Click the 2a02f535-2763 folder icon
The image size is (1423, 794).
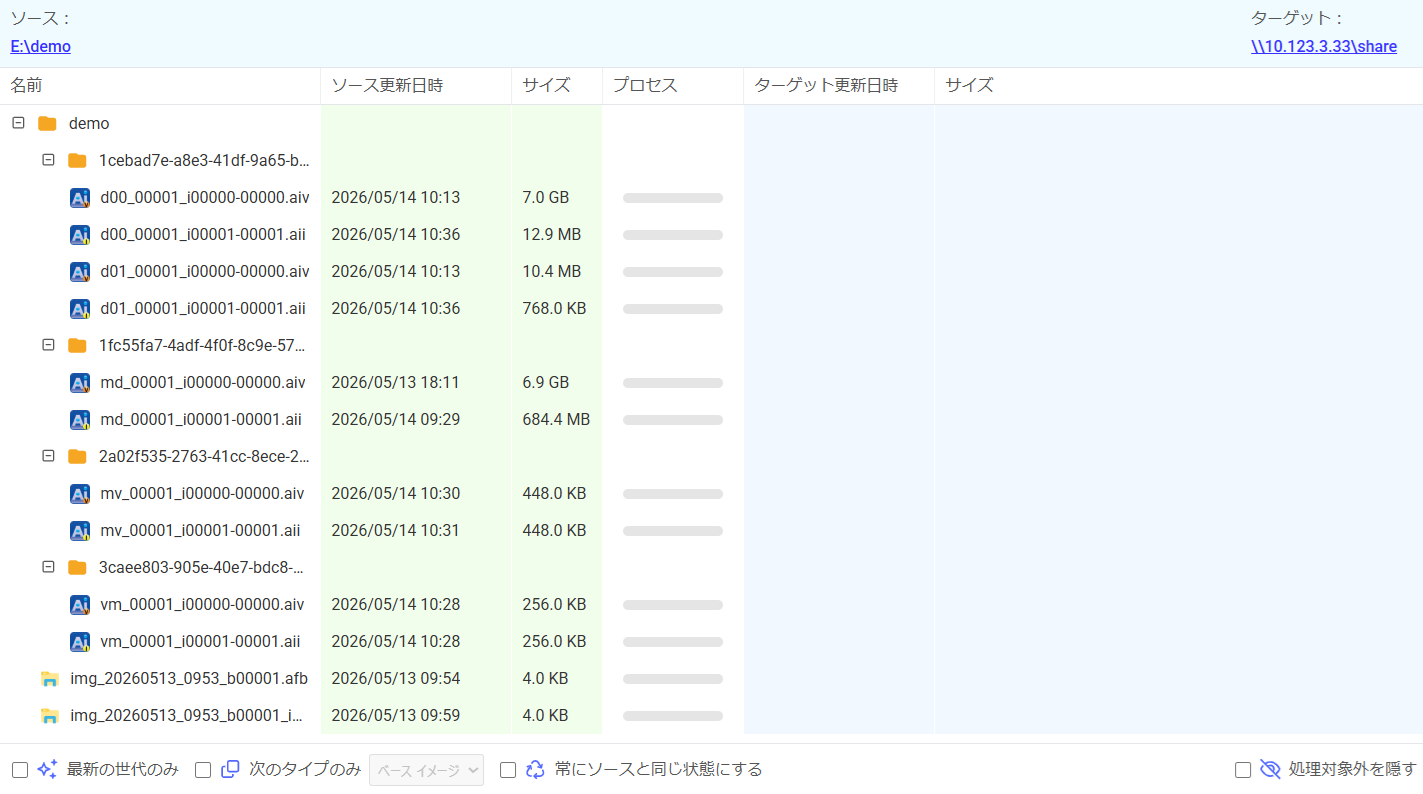[77, 457]
